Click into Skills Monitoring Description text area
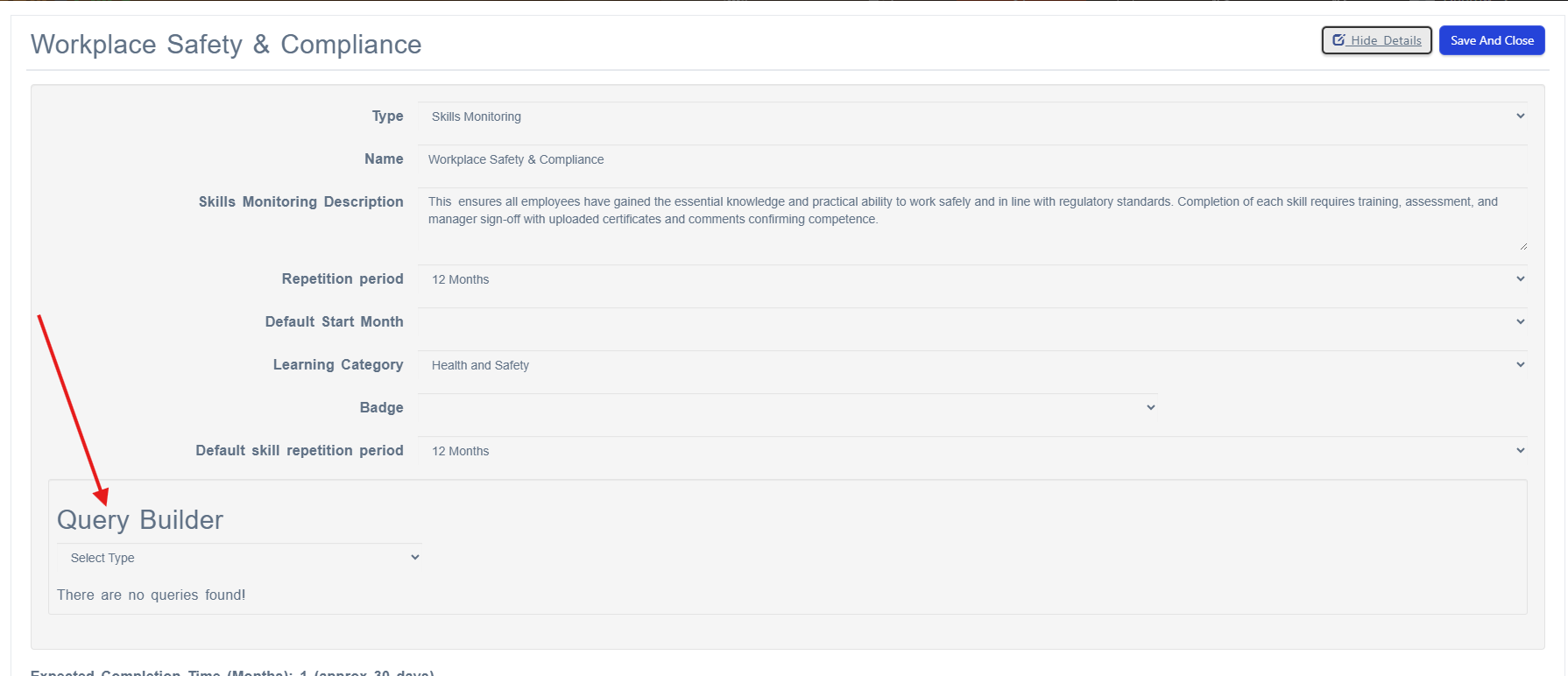Image resolution: width=1568 pixels, height=676 pixels. tap(972, 219)
